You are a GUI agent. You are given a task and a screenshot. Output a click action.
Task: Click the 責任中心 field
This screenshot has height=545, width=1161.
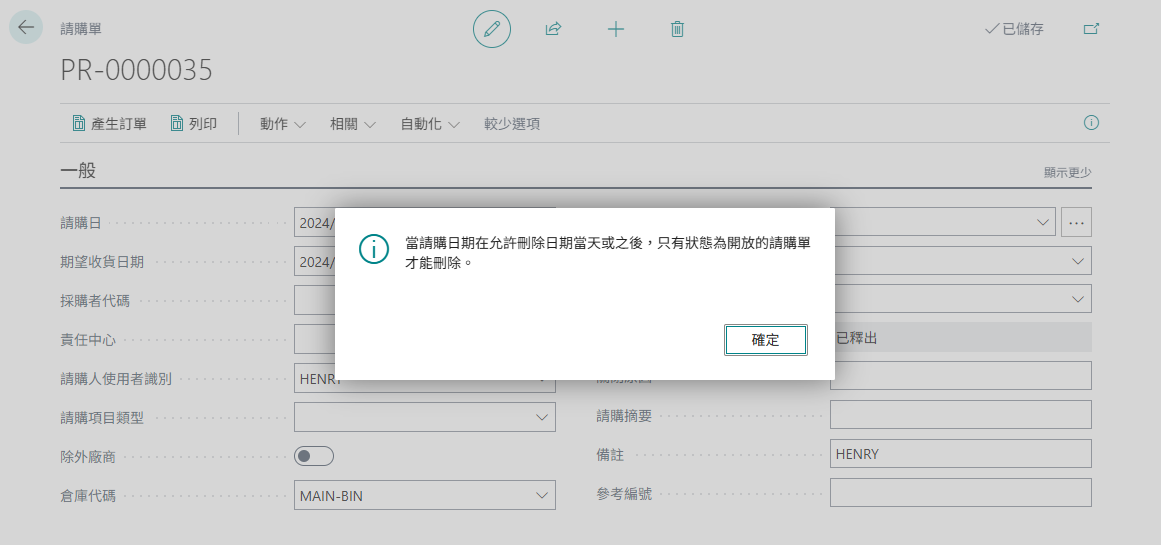click(315, 339)
